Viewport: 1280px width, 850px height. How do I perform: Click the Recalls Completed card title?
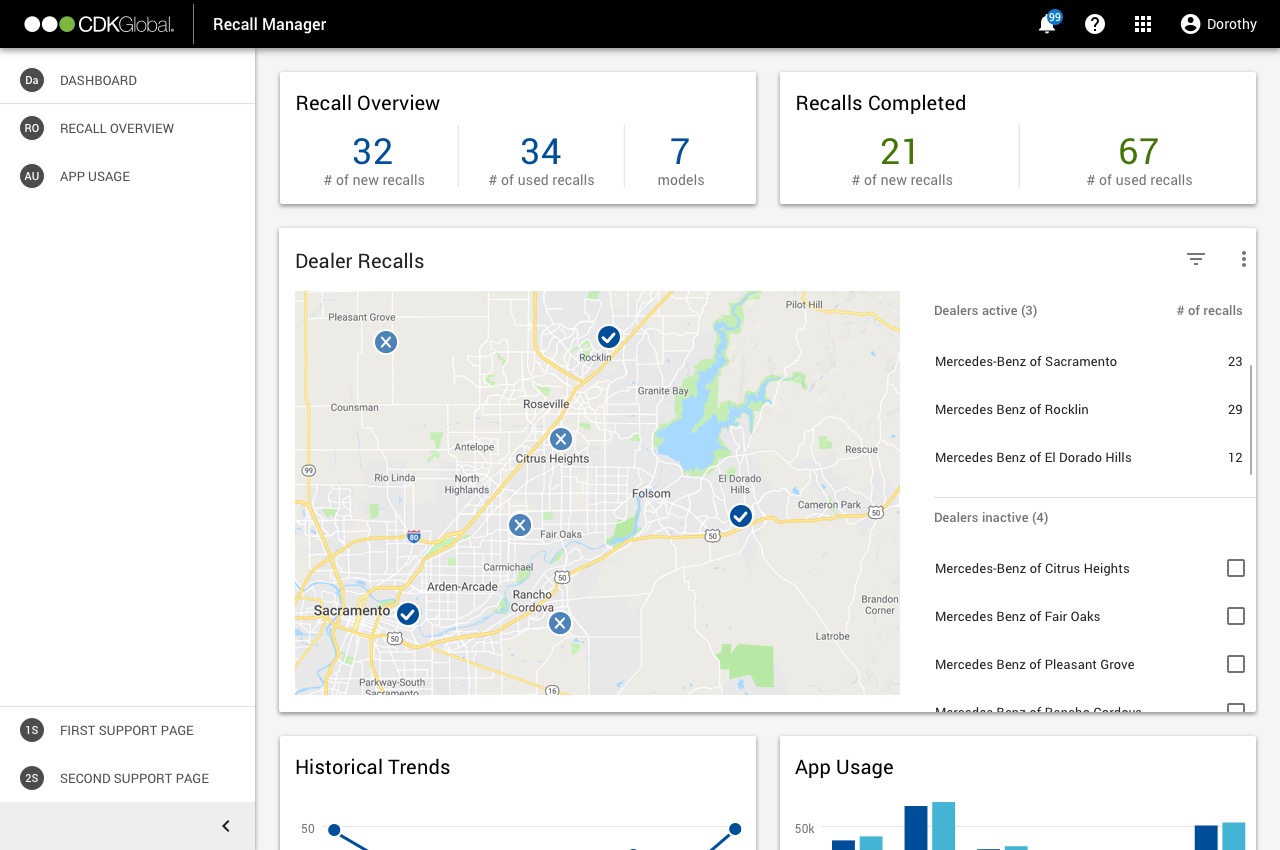click(881, 103)
